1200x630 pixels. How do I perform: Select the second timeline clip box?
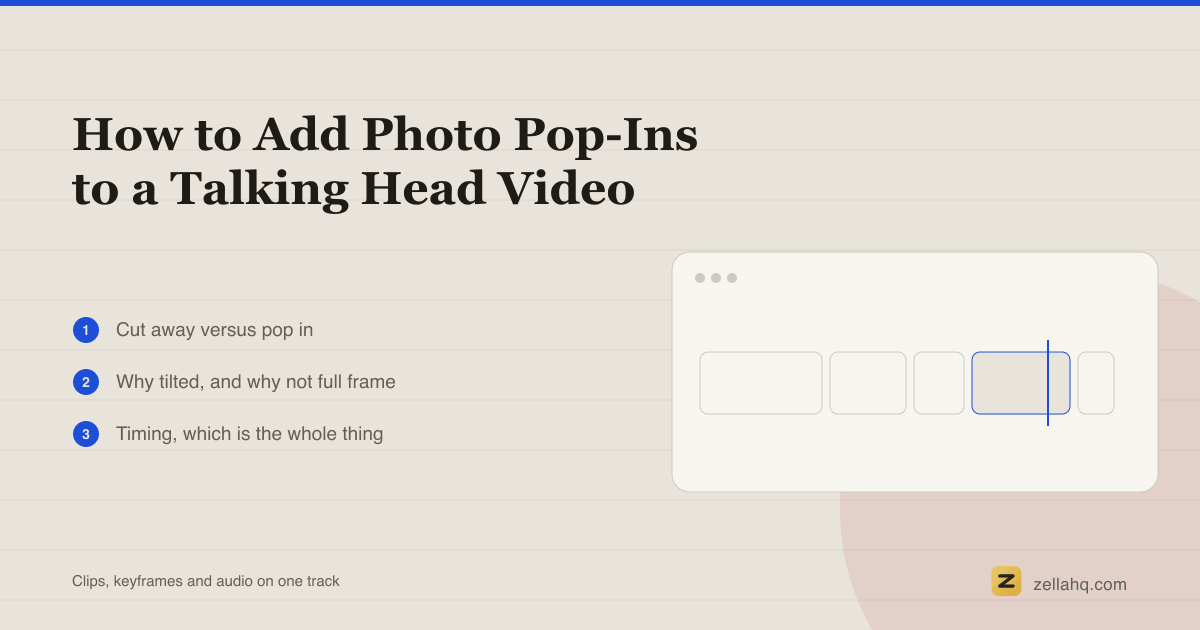(868, 383)
